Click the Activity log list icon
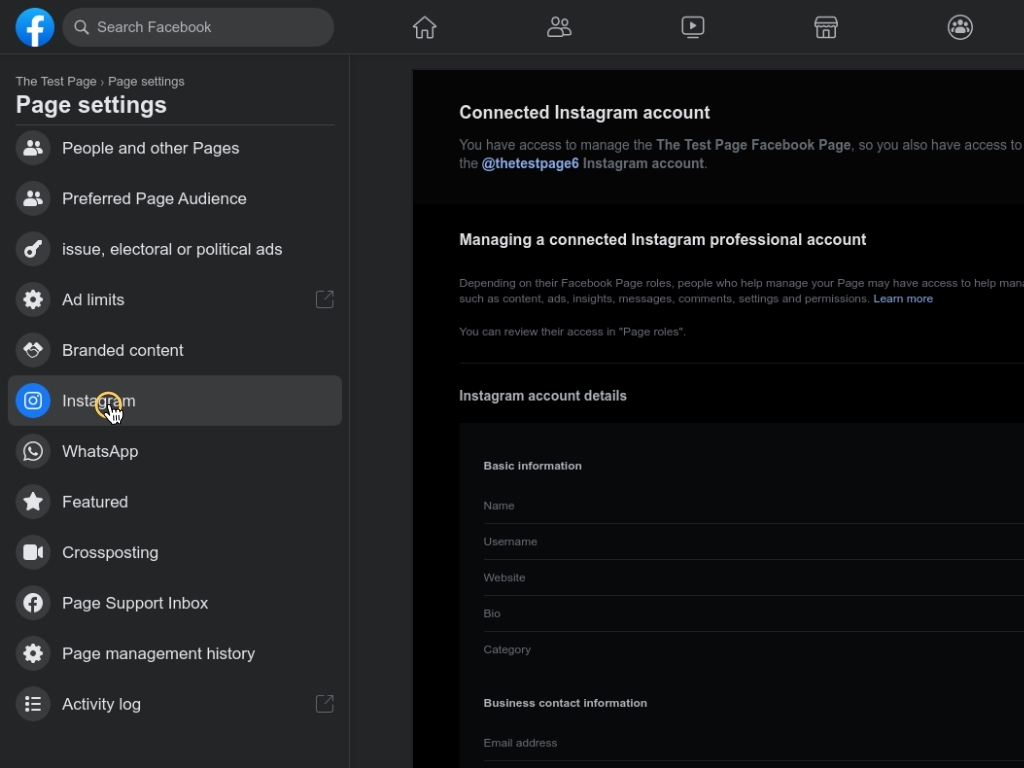 pyautogui.click(x=33, y=704)
